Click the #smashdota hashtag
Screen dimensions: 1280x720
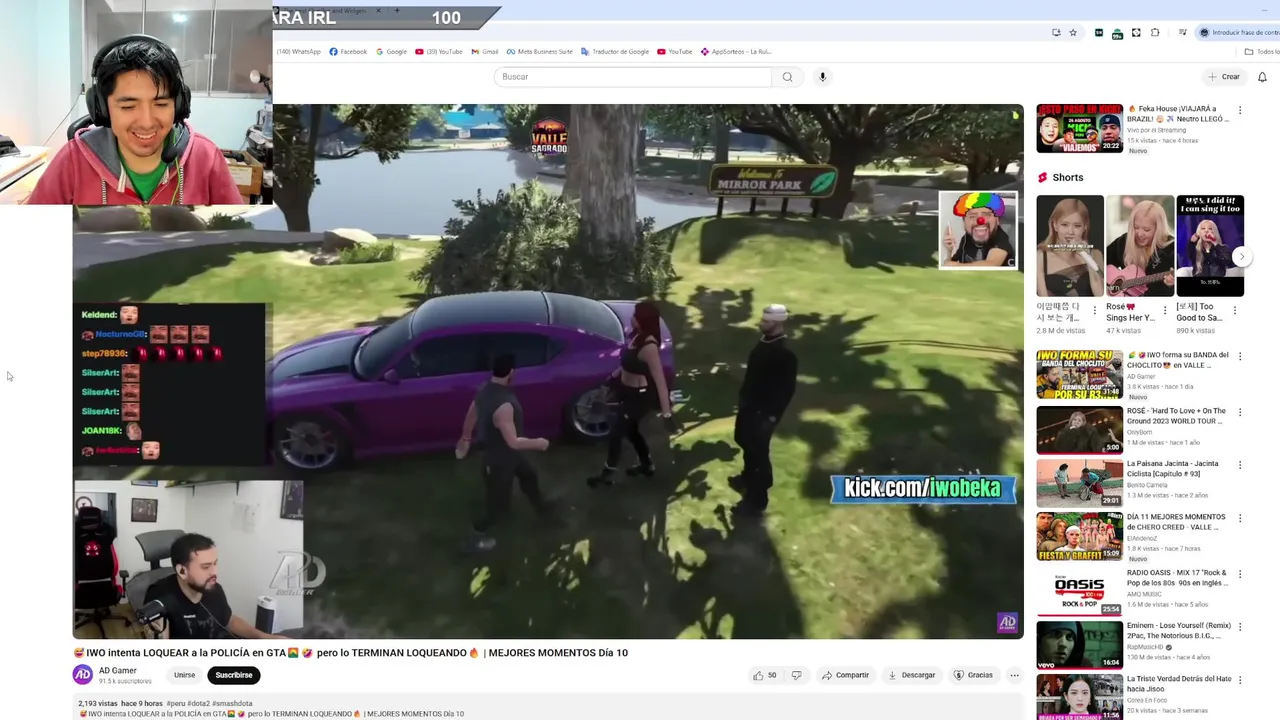[233, 703]
